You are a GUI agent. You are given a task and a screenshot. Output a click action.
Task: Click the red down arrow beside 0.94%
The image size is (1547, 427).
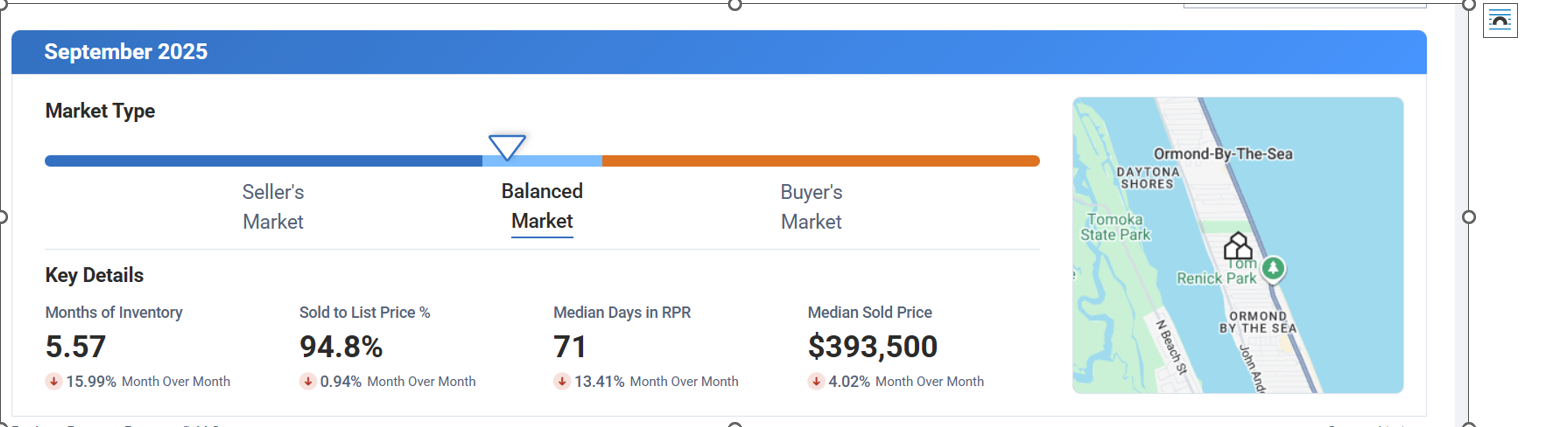[307, 381]
